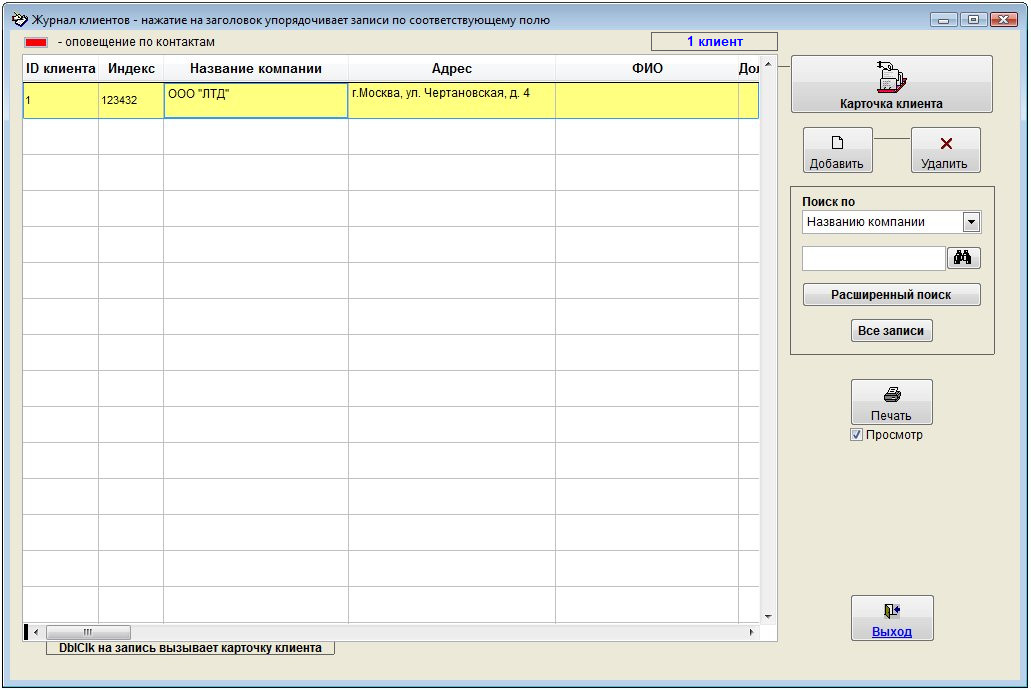Select the ID cell with value 1
1031x690 pixels.
(60, 100)
